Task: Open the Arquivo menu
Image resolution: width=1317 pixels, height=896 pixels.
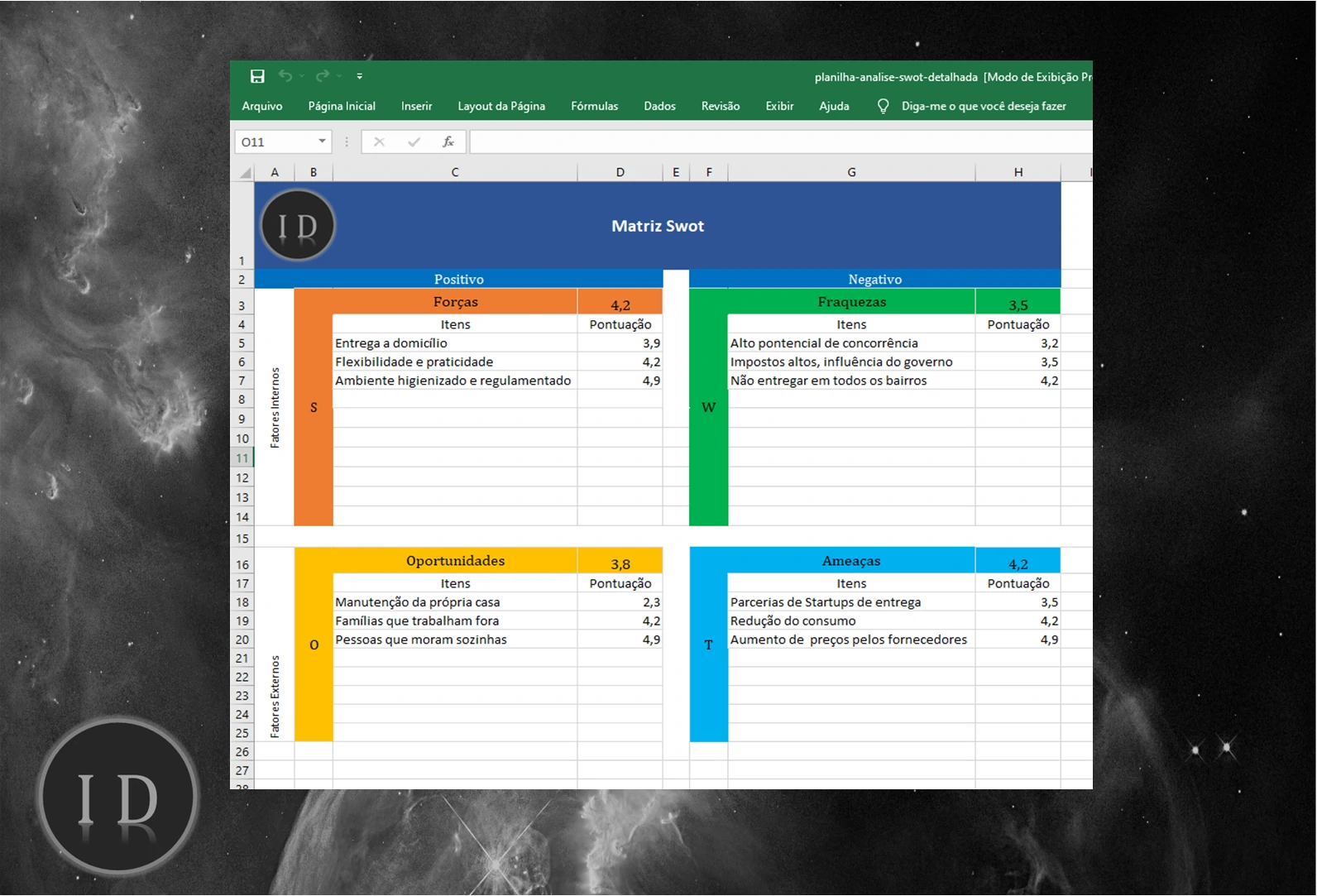Action: 262,106
